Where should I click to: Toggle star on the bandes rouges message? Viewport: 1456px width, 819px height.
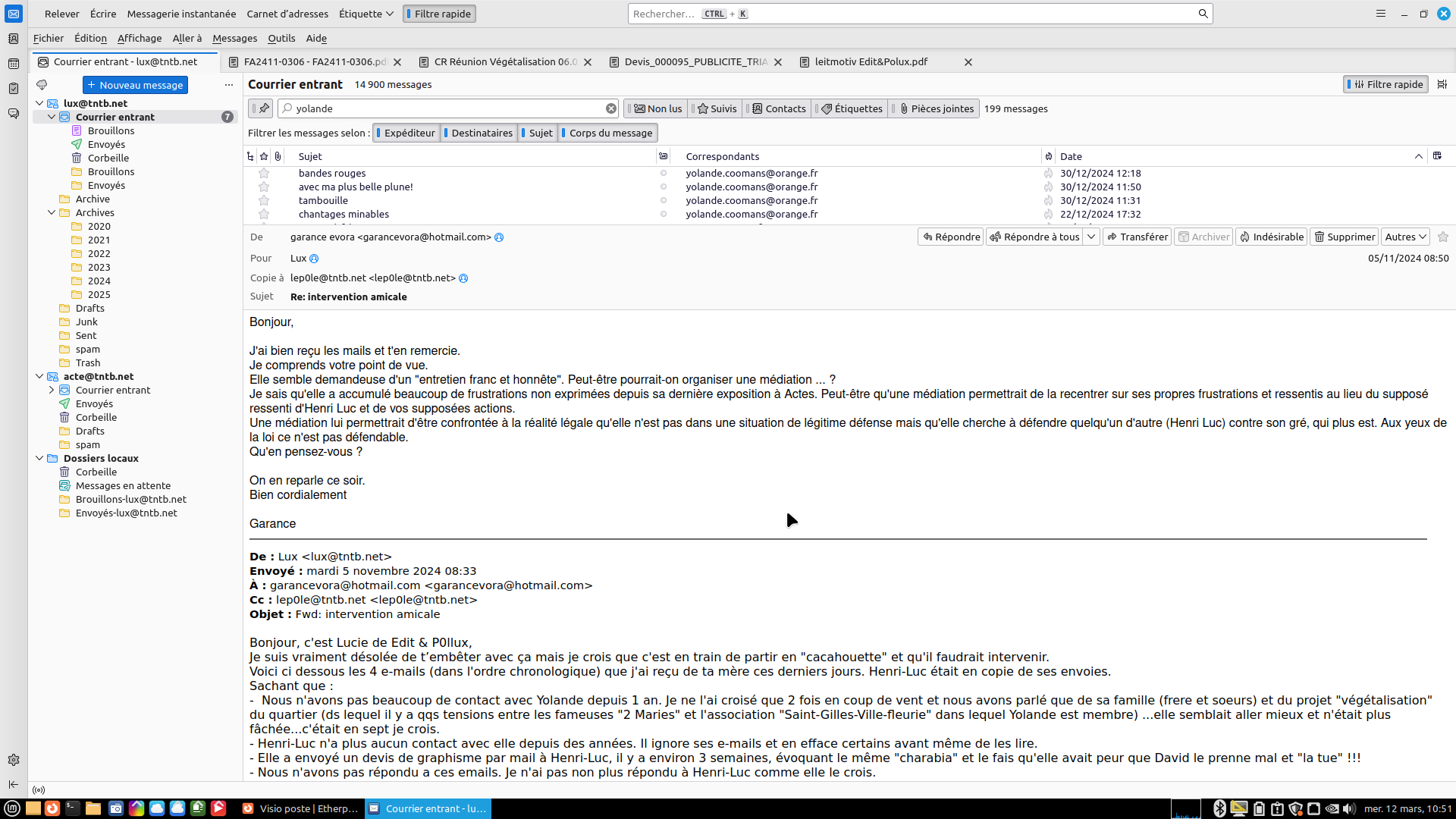click(264, 174)
